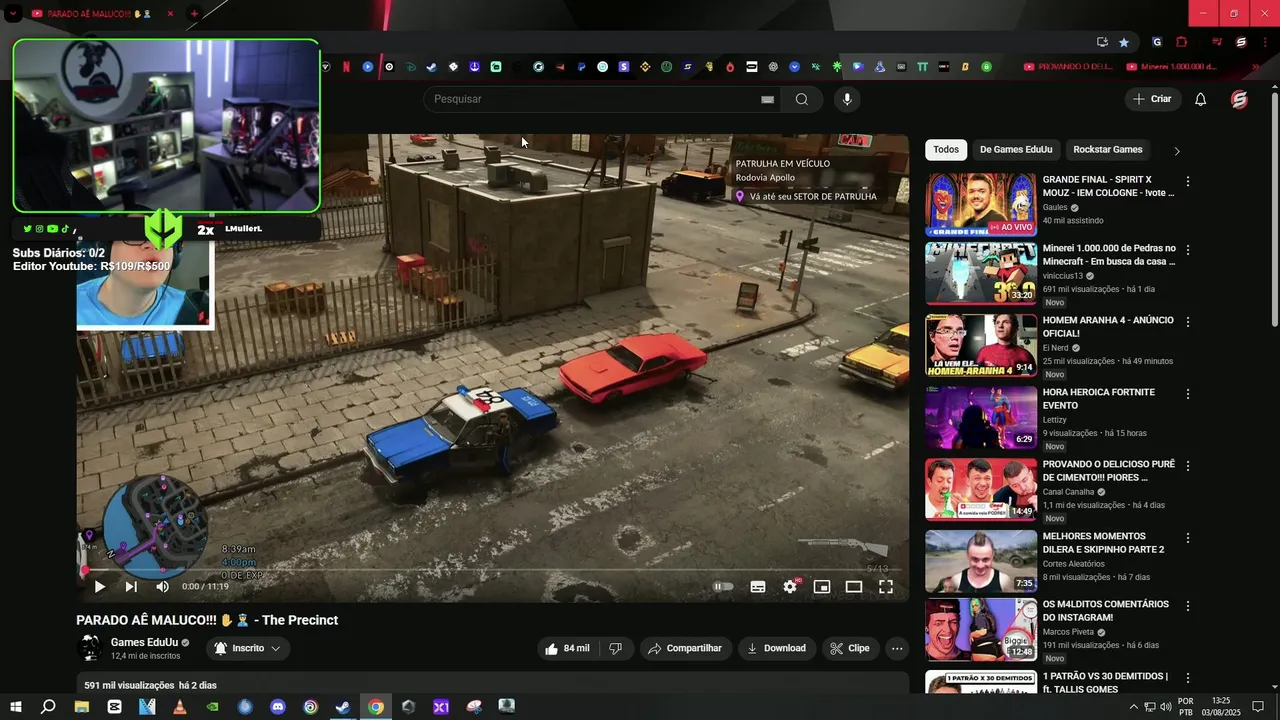This screenshot has width=1280, height=720.
Task: Open options for PROVANDO O DELICIOSO video
Action: [1188, 466]
